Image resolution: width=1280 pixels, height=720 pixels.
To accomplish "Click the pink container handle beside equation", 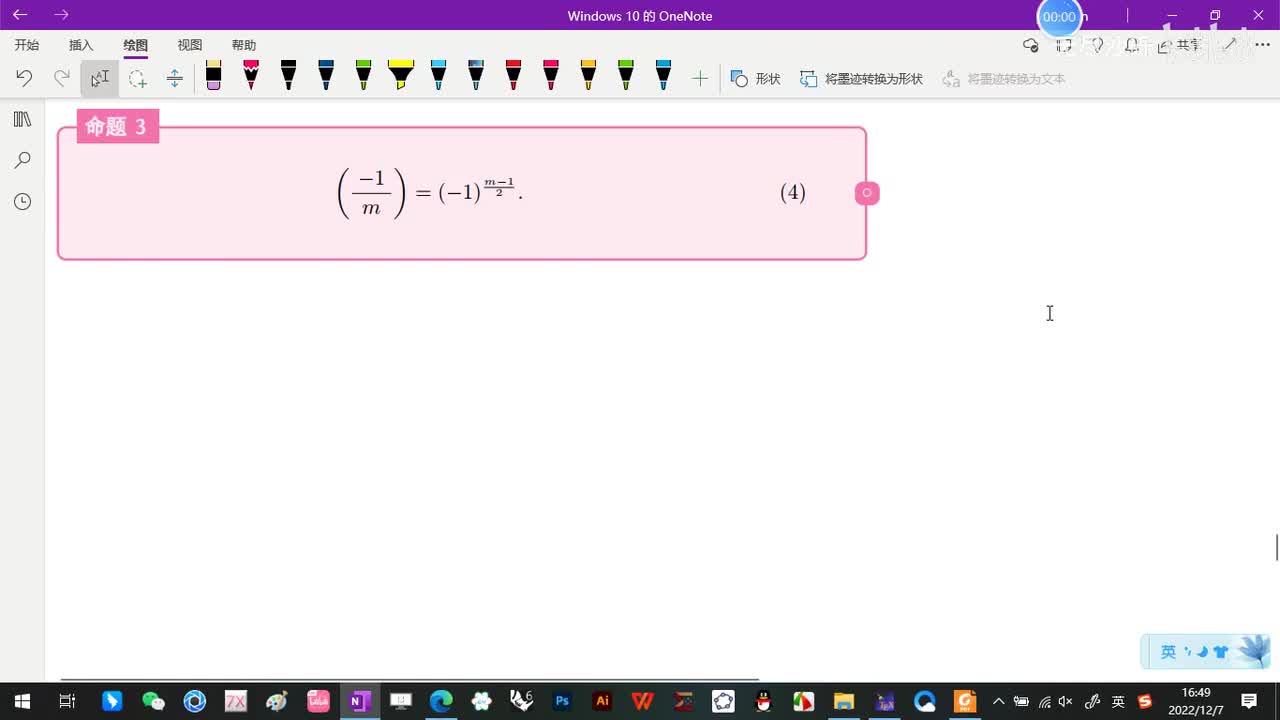I will 867,193.
